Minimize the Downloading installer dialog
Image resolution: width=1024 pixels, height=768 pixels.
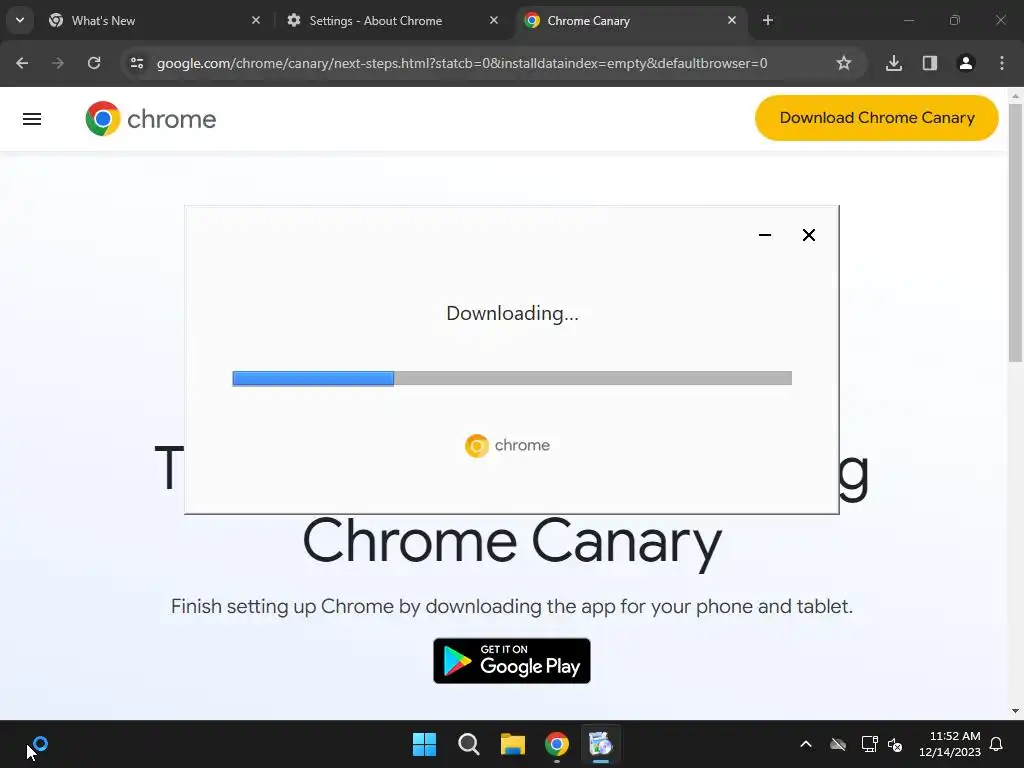pyautogui.click(x=765, y=235)
